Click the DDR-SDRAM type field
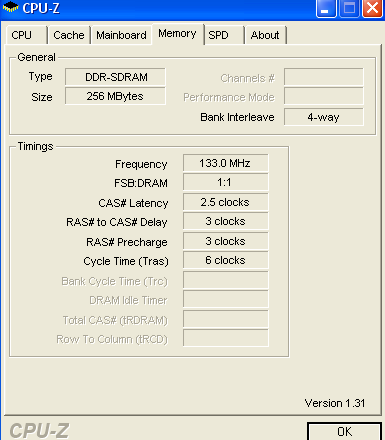Viewport: 385px width, 440px height. pos(115,77)
